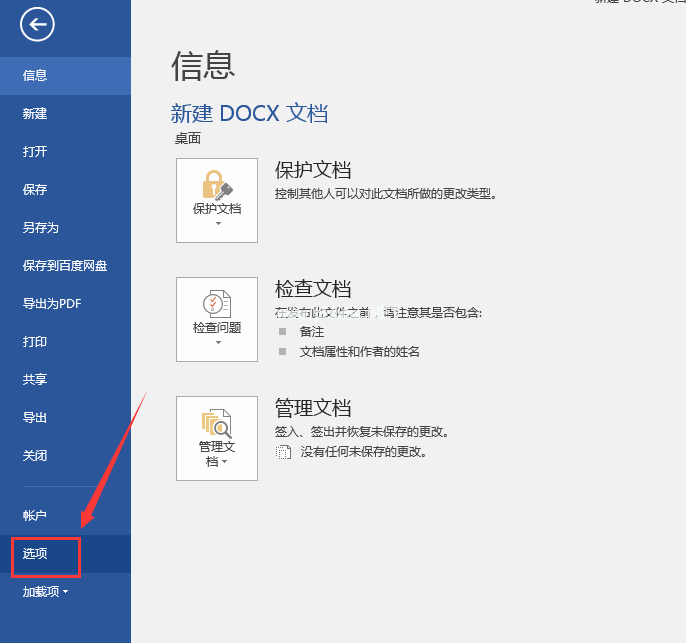Choose 导出为PDF from the sidebar

click(51, 304)
